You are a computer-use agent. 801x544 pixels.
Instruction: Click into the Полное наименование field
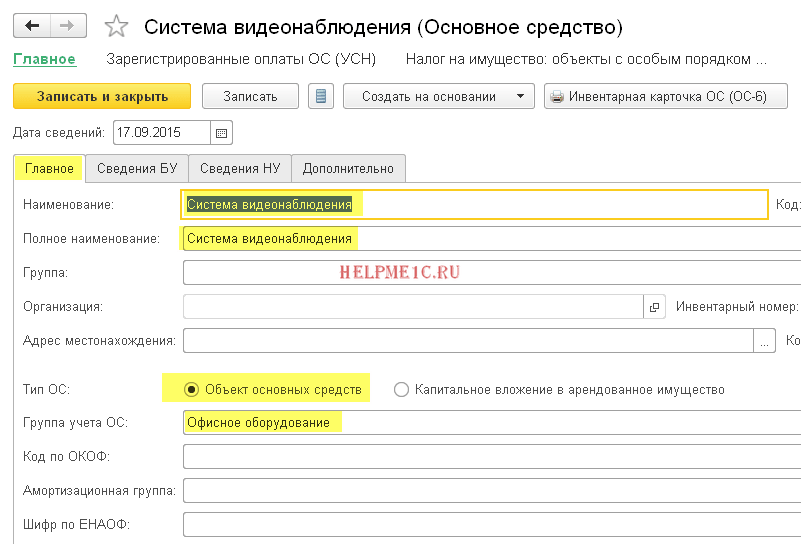tap(490, 239)
